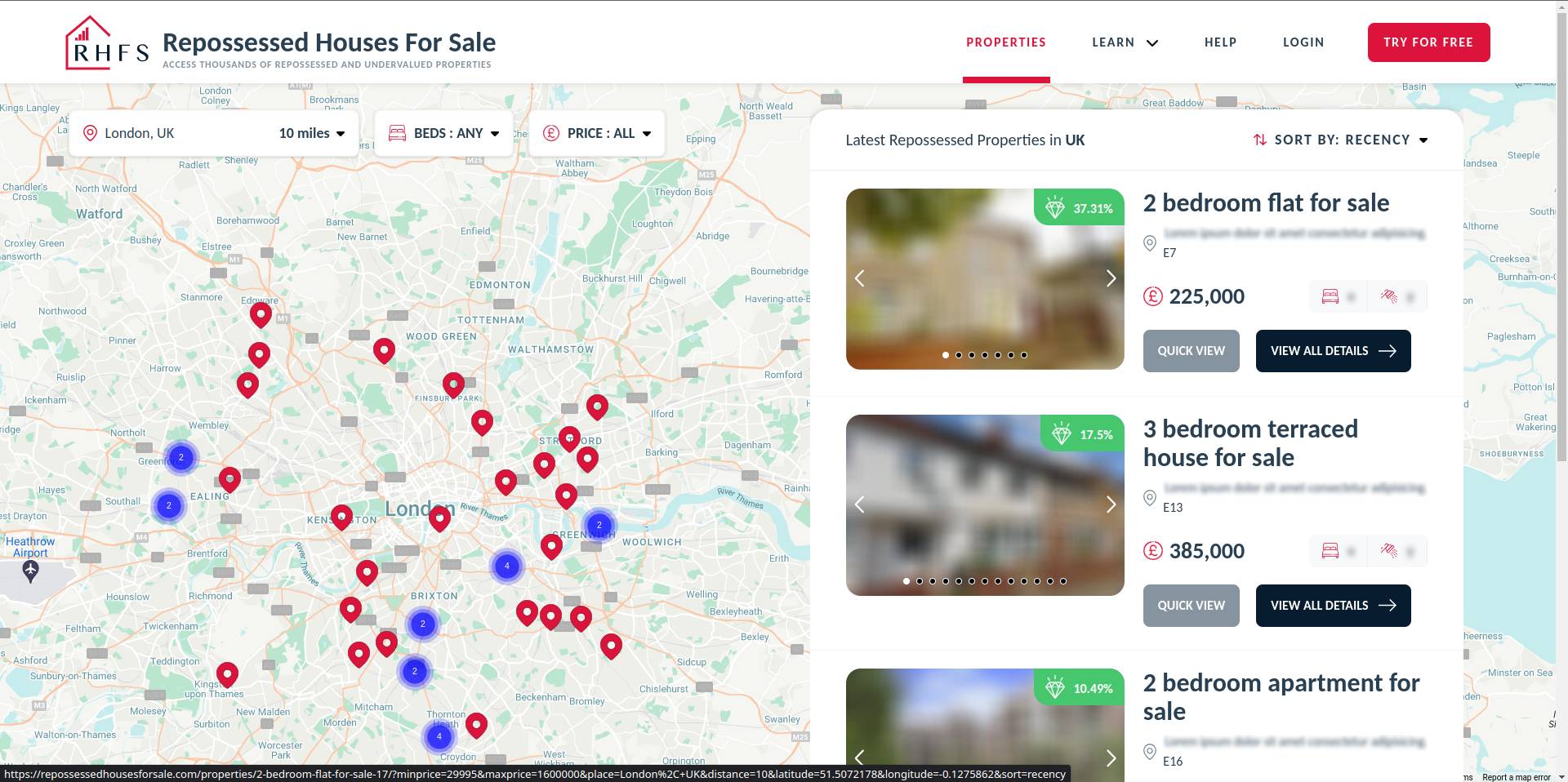Click the bed icon in the BEDS filter
This screenshot has width=1568, height=782.
[x=398, y=132]
